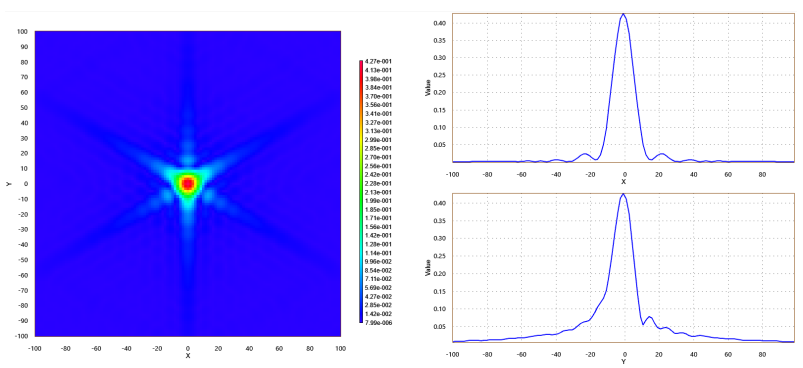803x368 pixels.
Task: Click the 8.54e-002 legend label
Action: pyautogui.click(x=378, y=270)
